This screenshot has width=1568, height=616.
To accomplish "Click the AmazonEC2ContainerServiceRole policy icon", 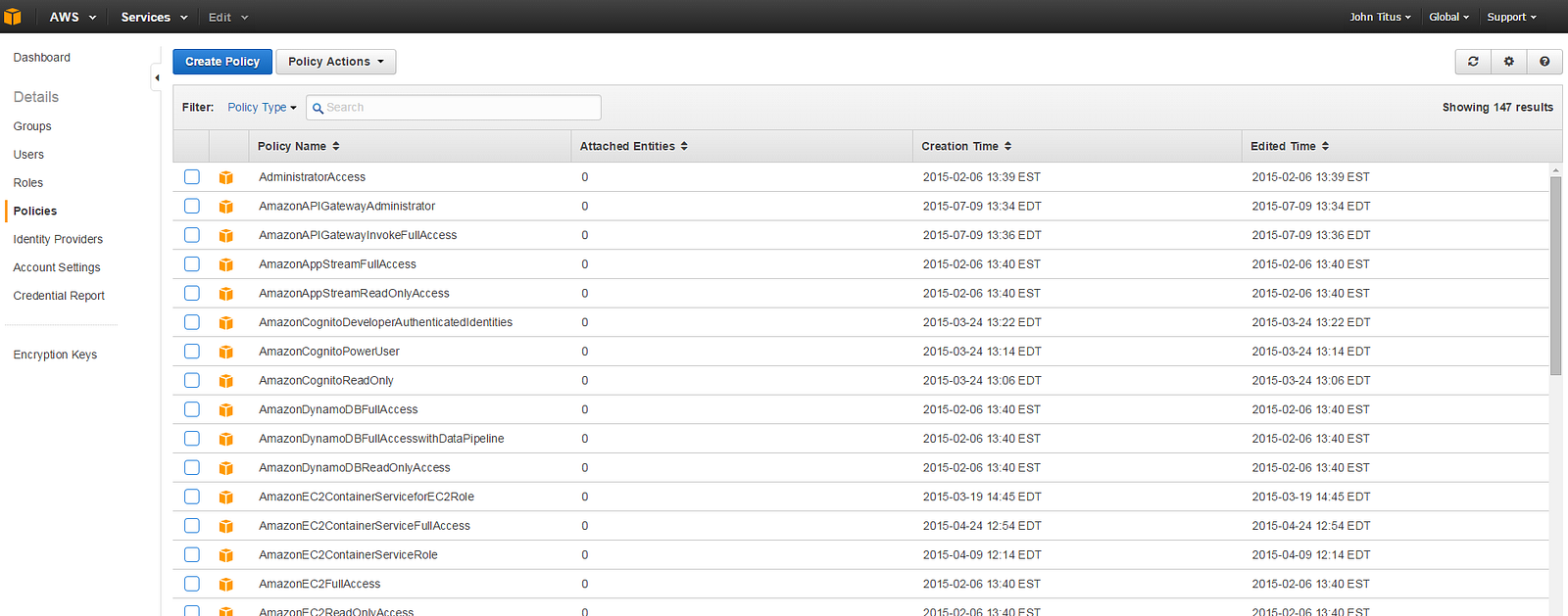I will (x=226, y=555).
